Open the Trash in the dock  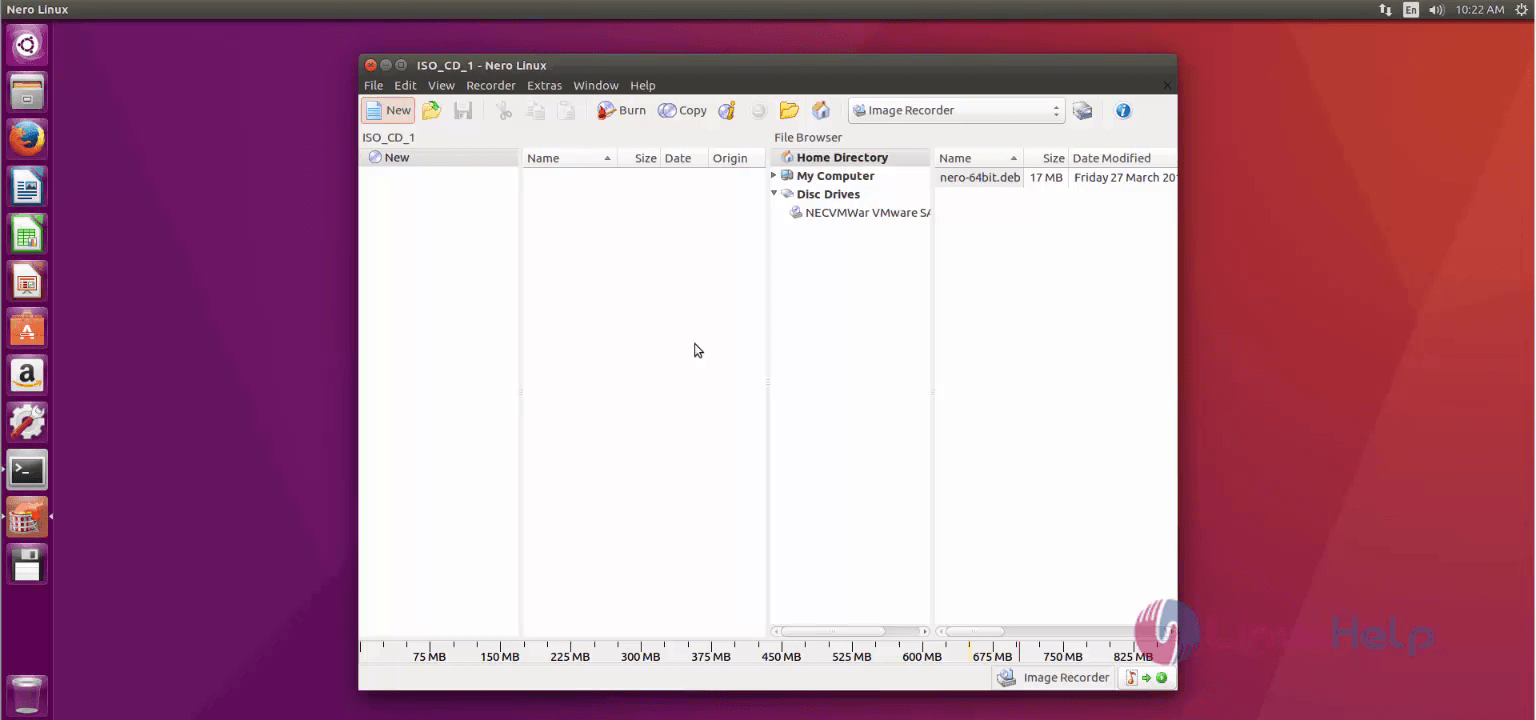tap(27, 695)
